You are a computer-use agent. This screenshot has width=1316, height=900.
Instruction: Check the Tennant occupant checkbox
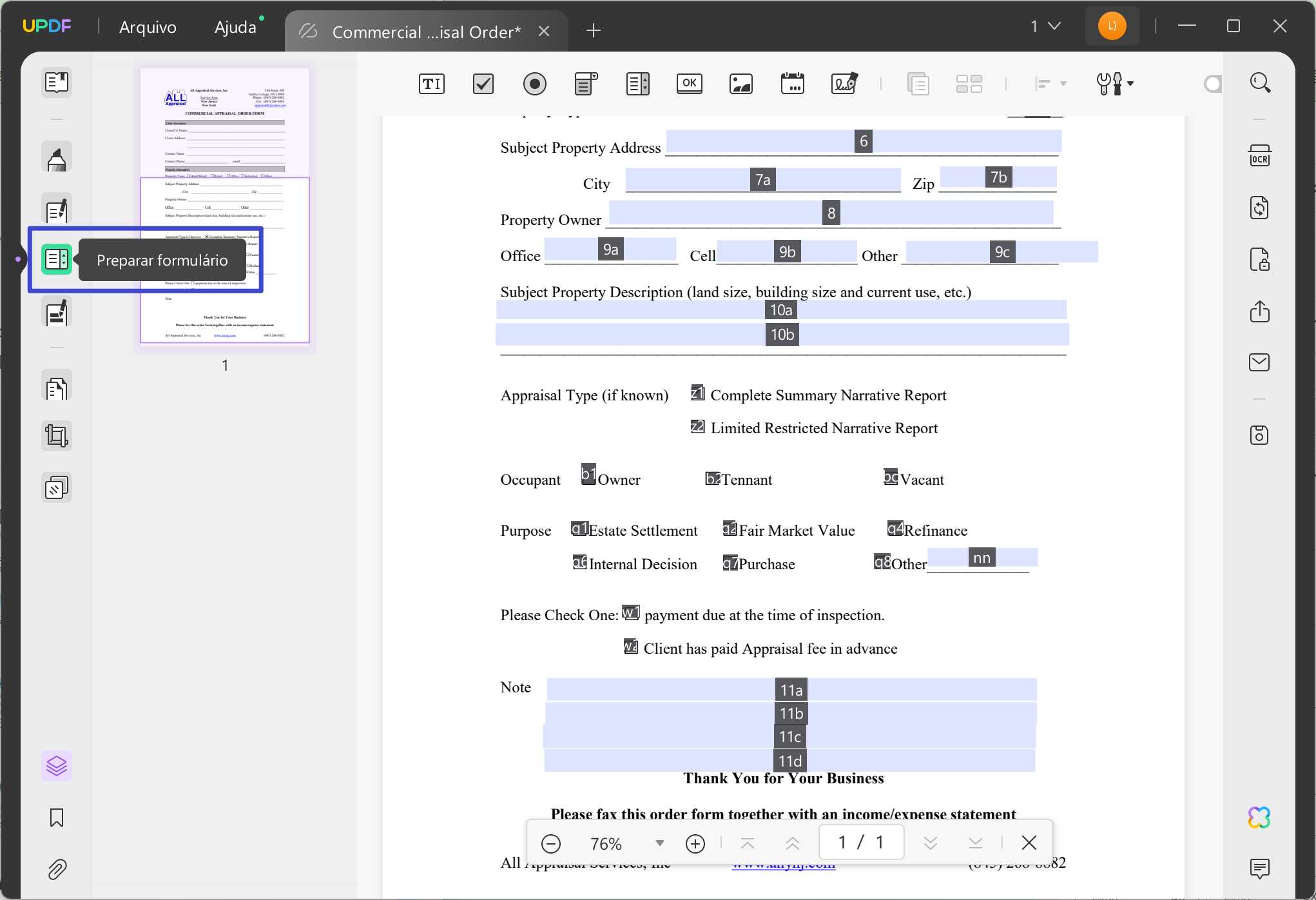coord(713,478)
